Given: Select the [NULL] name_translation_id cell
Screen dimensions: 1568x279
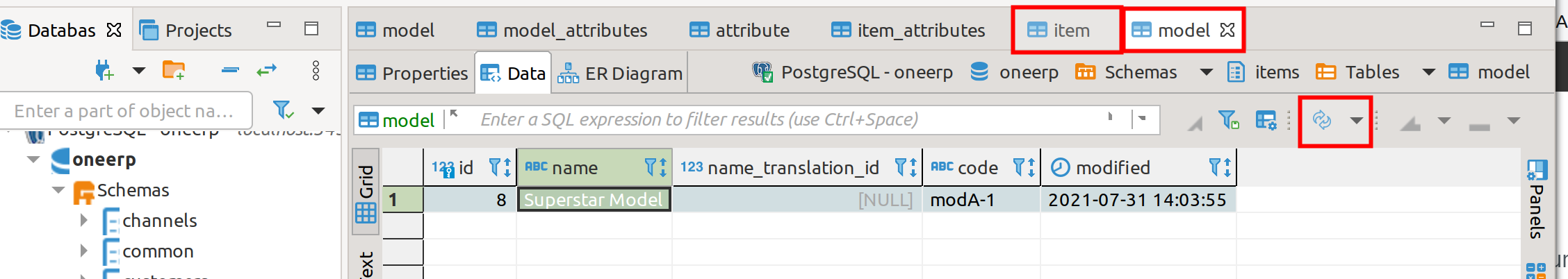Looking at the screenshot, I should coord(797,200).
